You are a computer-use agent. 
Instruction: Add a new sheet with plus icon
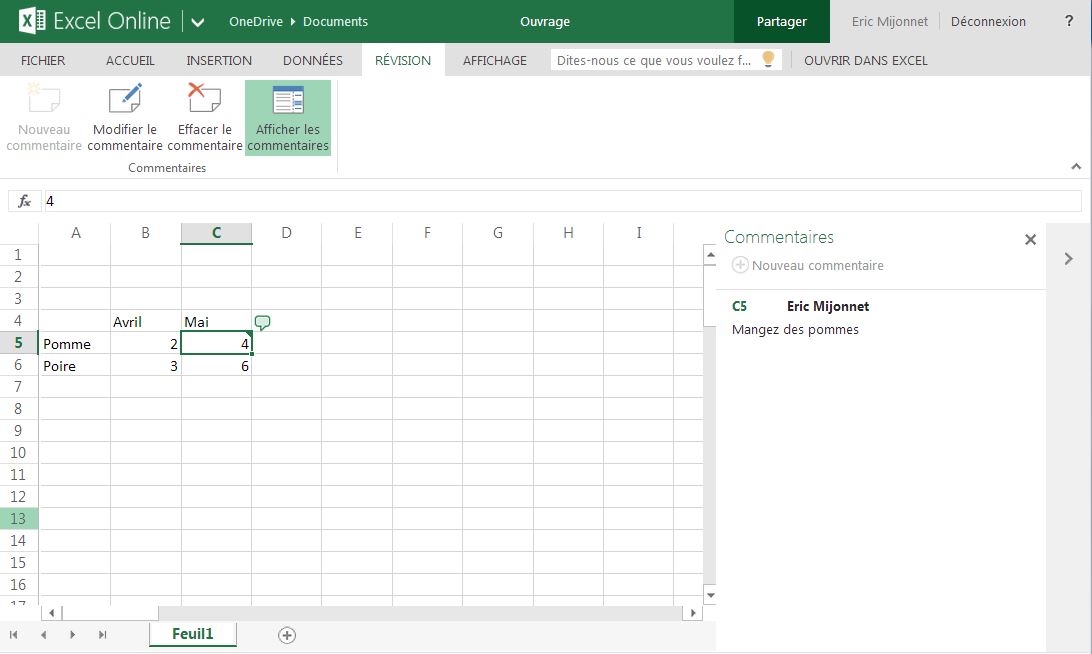pyautogui.click(x=287, y=635)
